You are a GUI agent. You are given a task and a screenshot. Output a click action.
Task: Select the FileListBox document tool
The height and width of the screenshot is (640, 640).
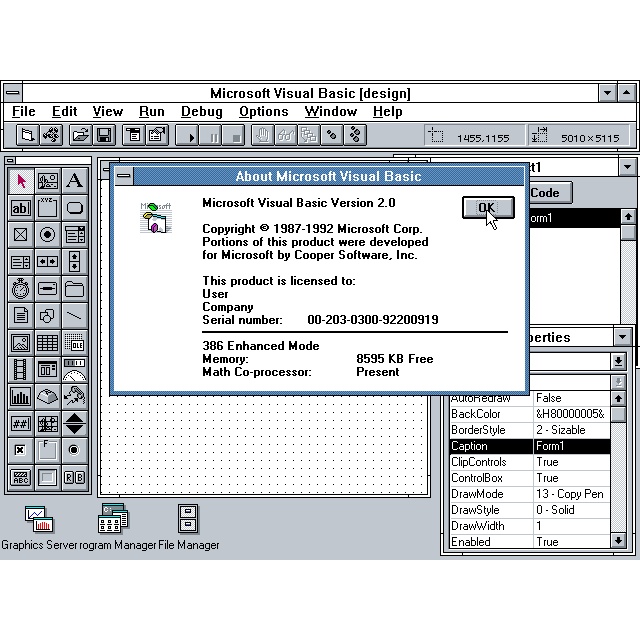(x=21, y=316)
